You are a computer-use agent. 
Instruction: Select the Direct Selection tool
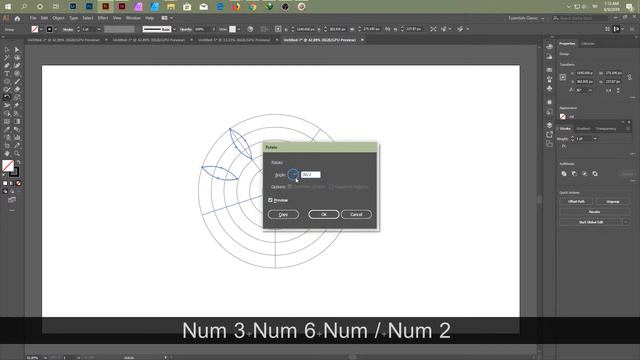point(17,50)
